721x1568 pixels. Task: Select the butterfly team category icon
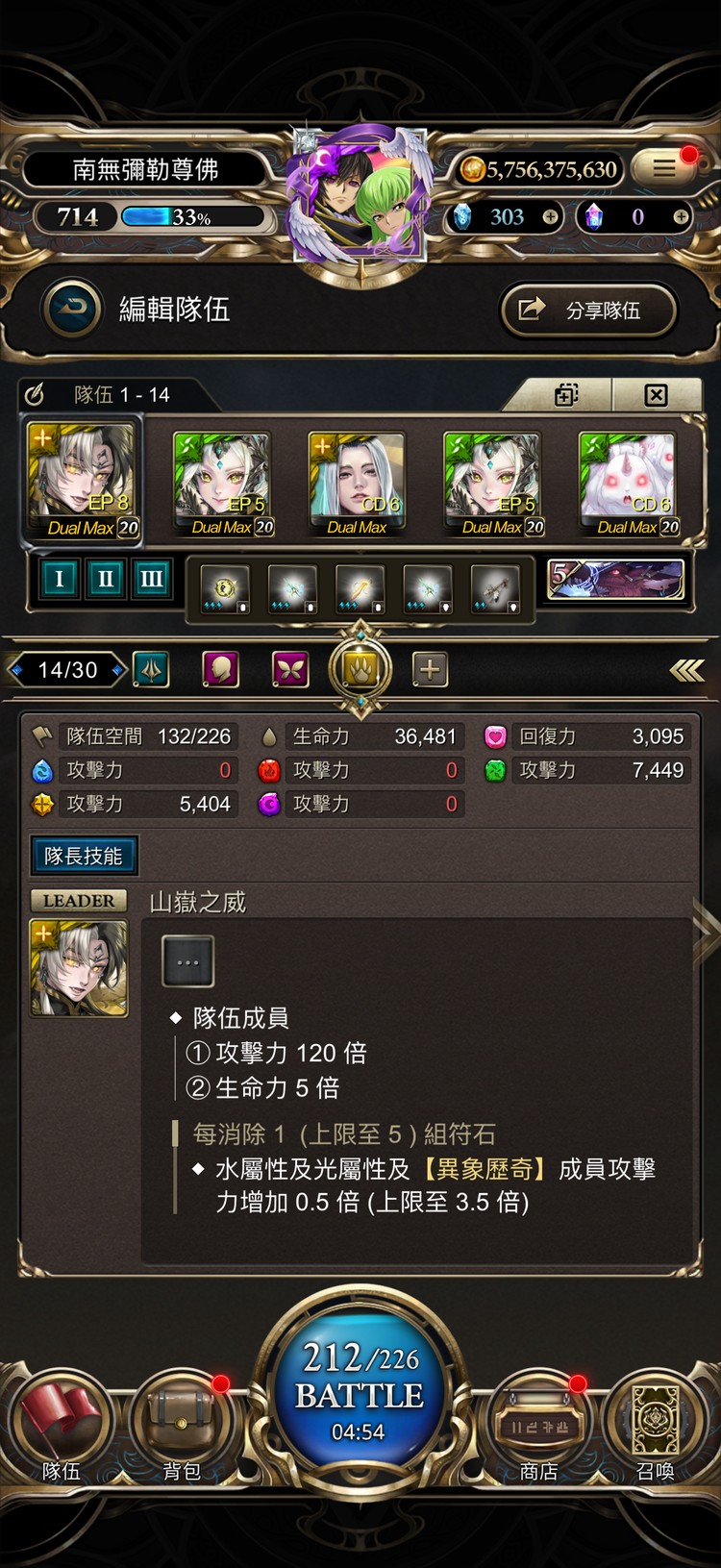[290, 670]
